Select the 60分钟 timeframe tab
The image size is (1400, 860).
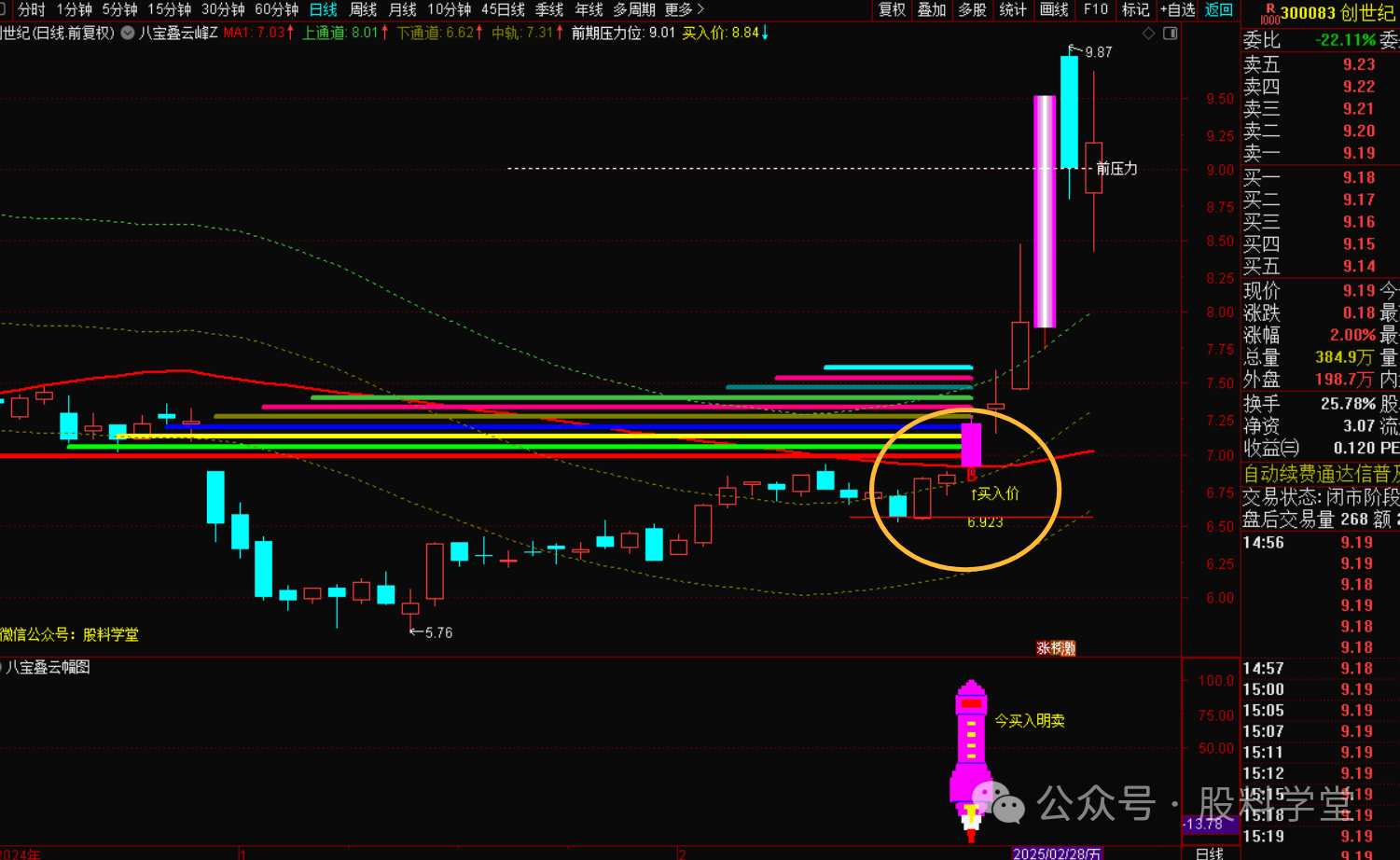tap(276, 9)
